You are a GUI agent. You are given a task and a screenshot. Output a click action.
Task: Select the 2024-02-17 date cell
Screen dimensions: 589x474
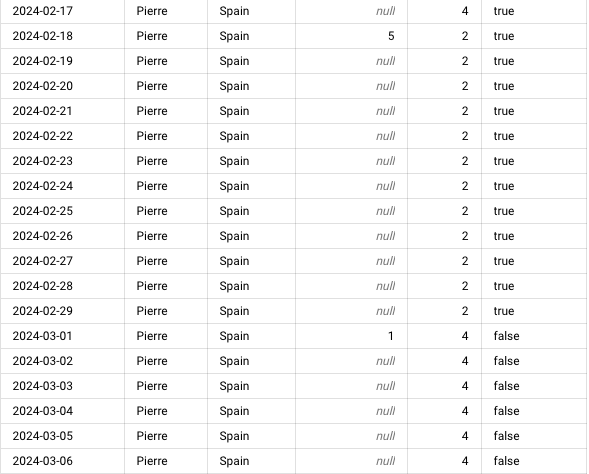pos(63,11)
